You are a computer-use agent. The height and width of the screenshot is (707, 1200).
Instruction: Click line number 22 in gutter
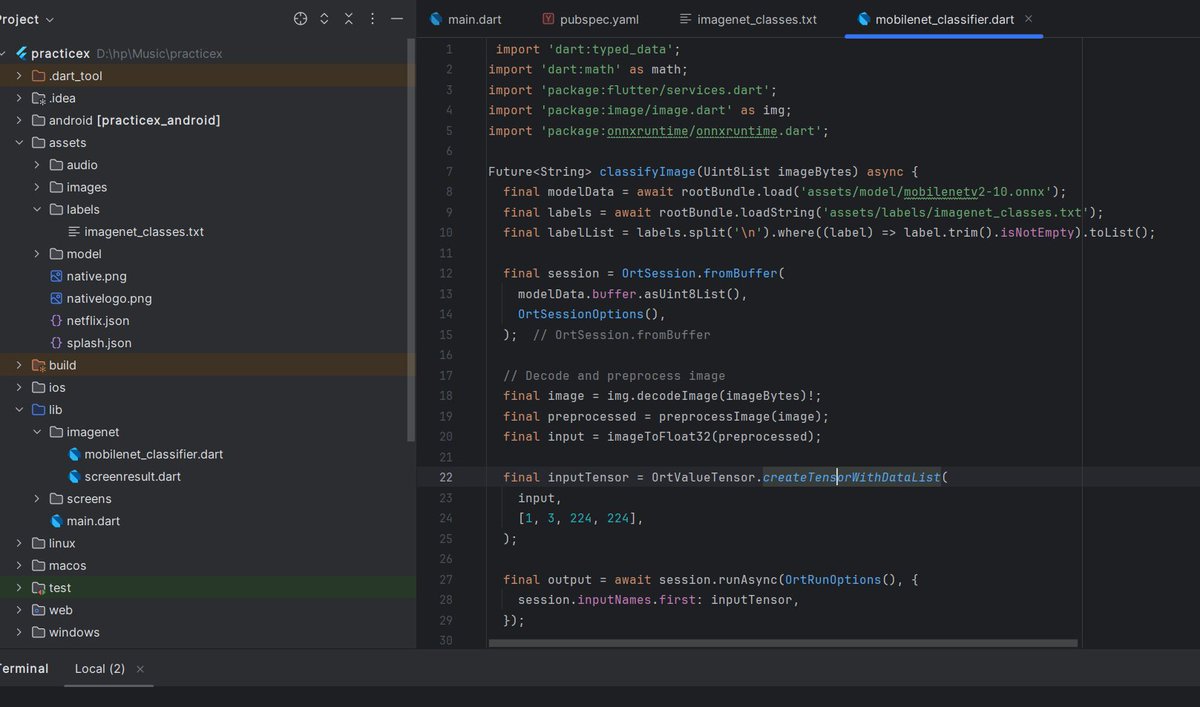[x=445, y=477]
